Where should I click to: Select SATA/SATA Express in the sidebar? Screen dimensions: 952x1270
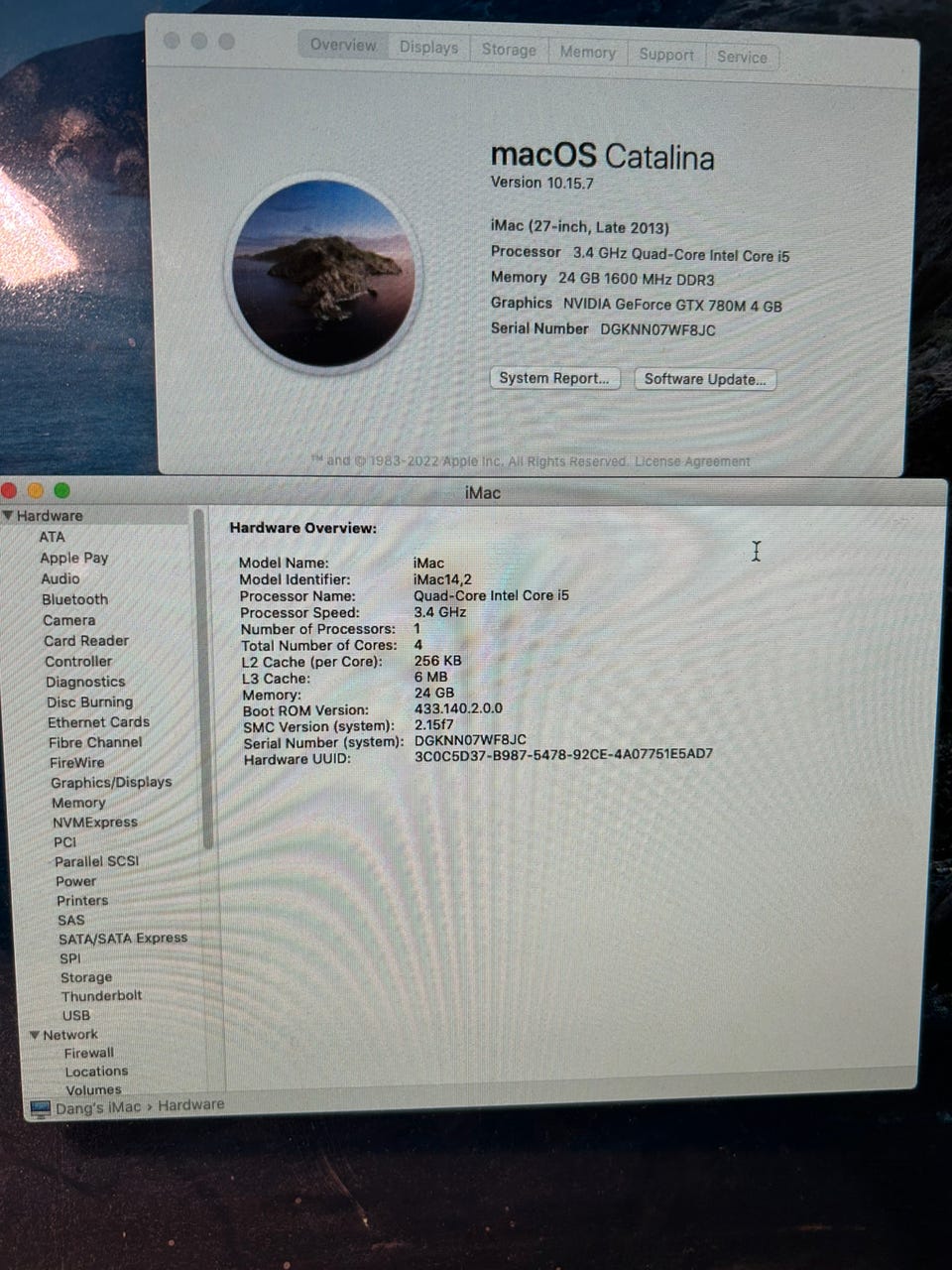(123, 938)
